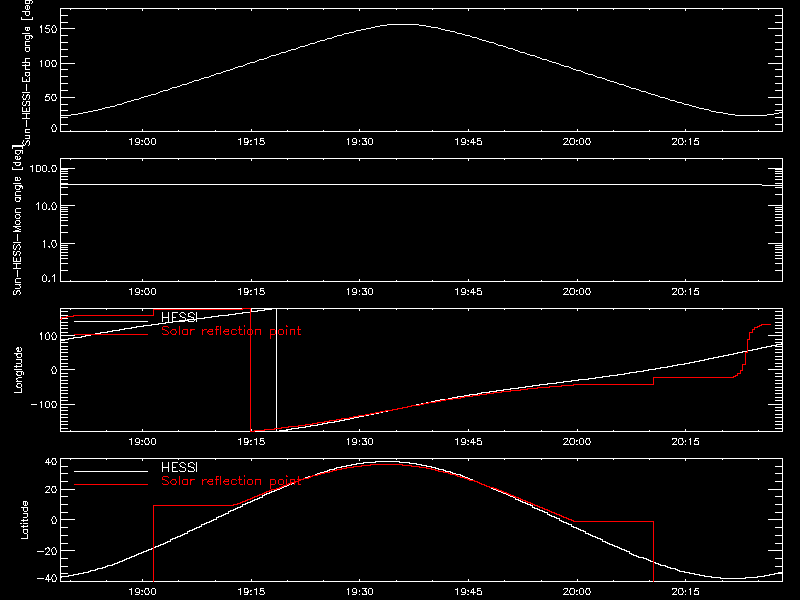Click 19:30 time label under Longitude plot
Screen dimensions: 800x600
pos(360,442)
